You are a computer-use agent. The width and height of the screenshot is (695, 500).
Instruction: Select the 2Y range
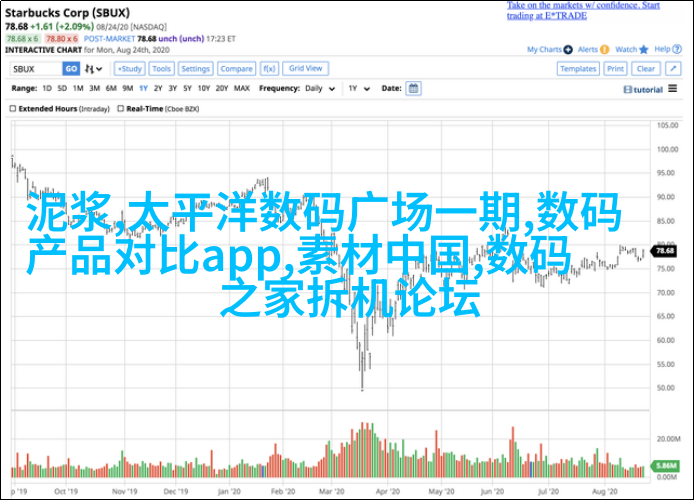158,89
